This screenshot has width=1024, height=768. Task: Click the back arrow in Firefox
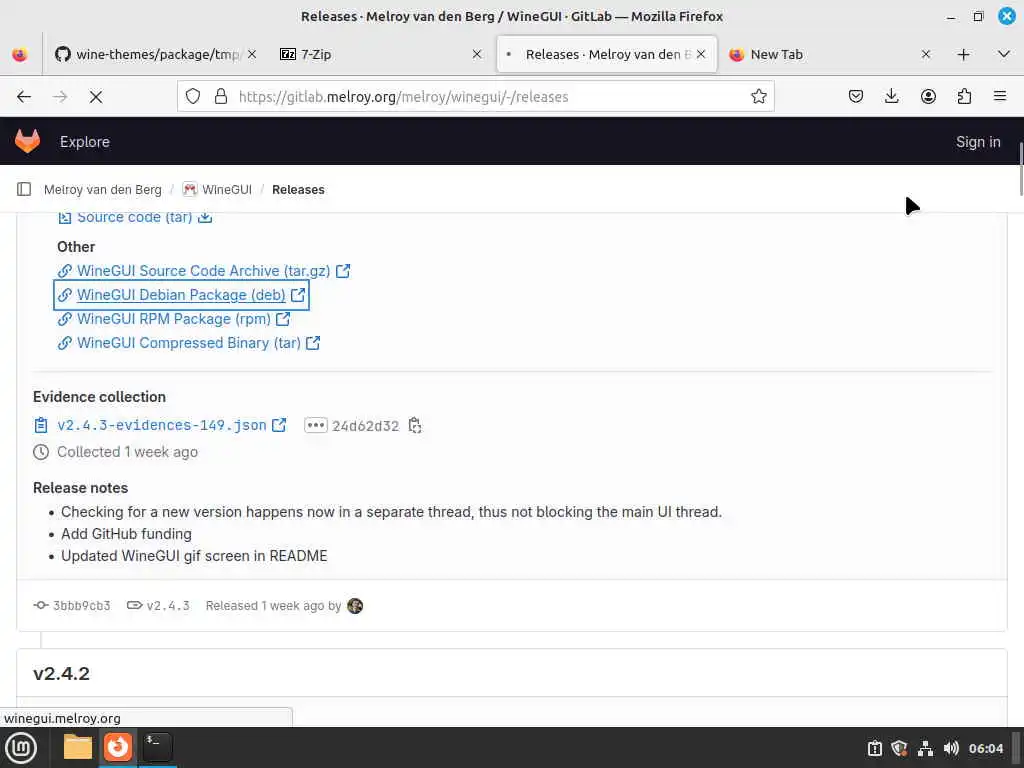[24, 97]
